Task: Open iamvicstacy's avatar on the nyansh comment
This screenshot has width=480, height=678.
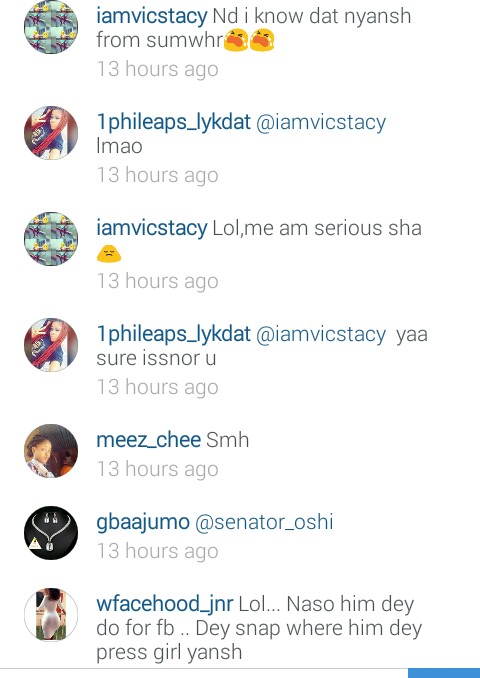Action: pos(51,27)
